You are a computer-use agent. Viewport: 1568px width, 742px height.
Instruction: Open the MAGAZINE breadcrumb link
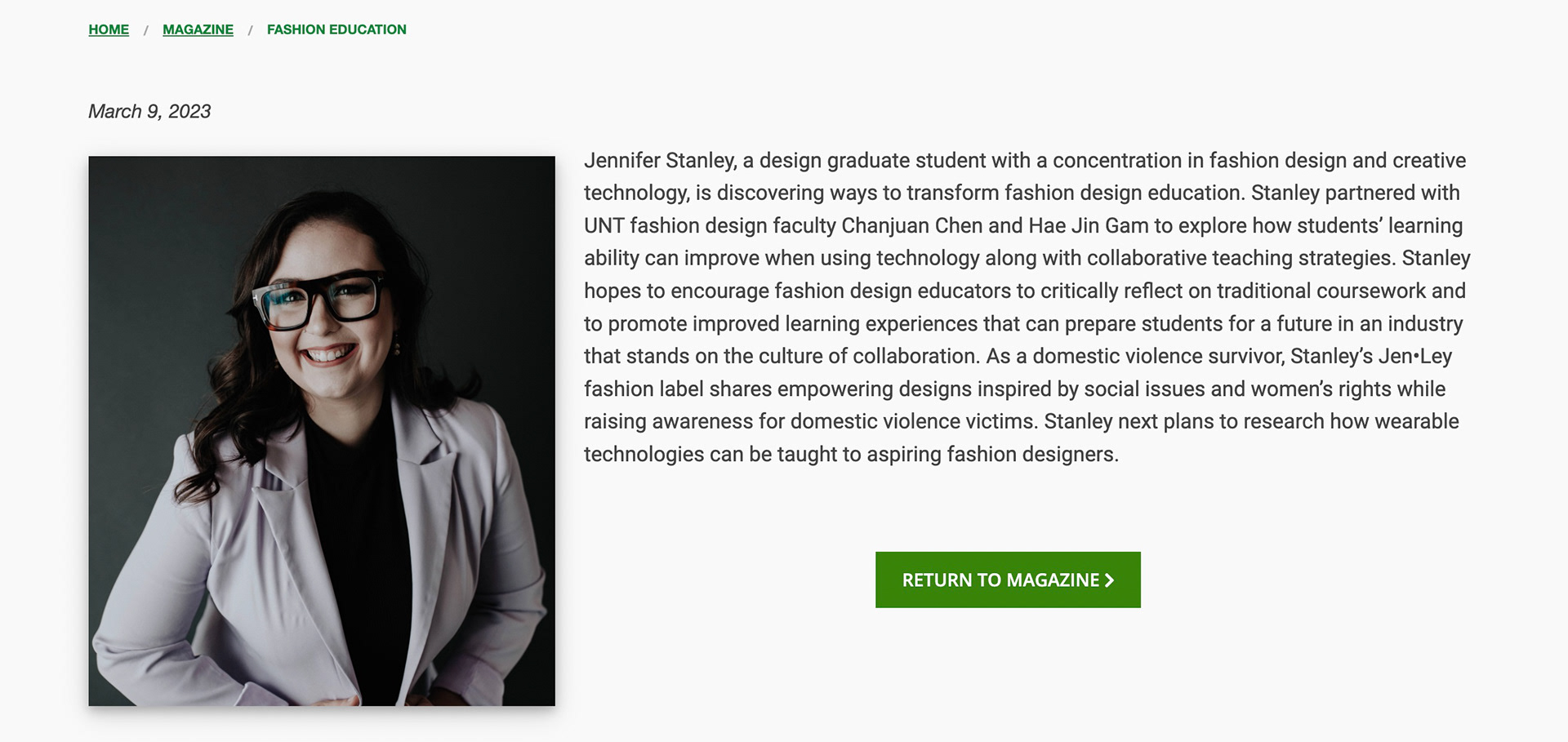(x=198, y=29)
